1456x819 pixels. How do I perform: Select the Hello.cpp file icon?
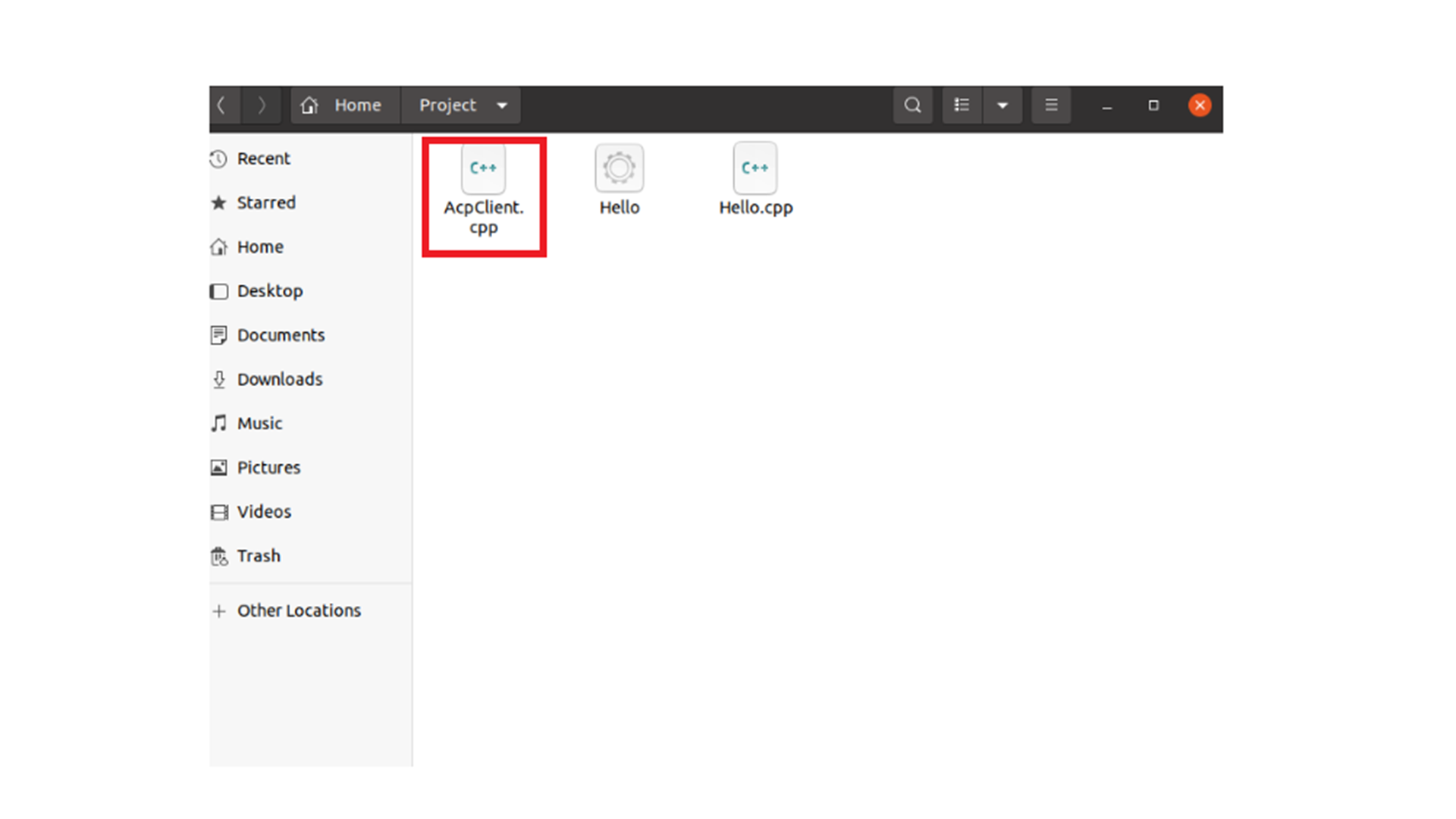755,168
